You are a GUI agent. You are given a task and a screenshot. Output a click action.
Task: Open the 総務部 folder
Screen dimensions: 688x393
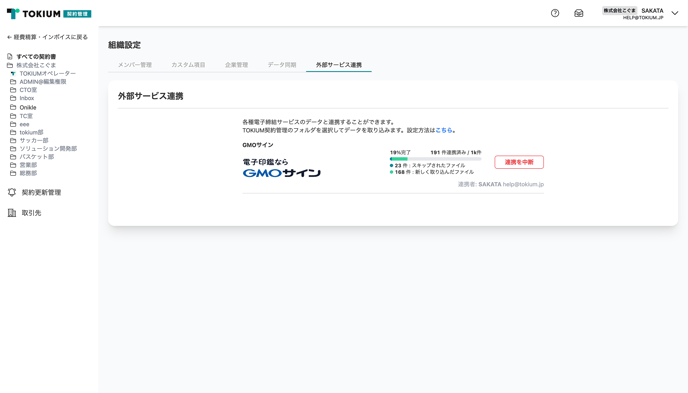point(28,173)
